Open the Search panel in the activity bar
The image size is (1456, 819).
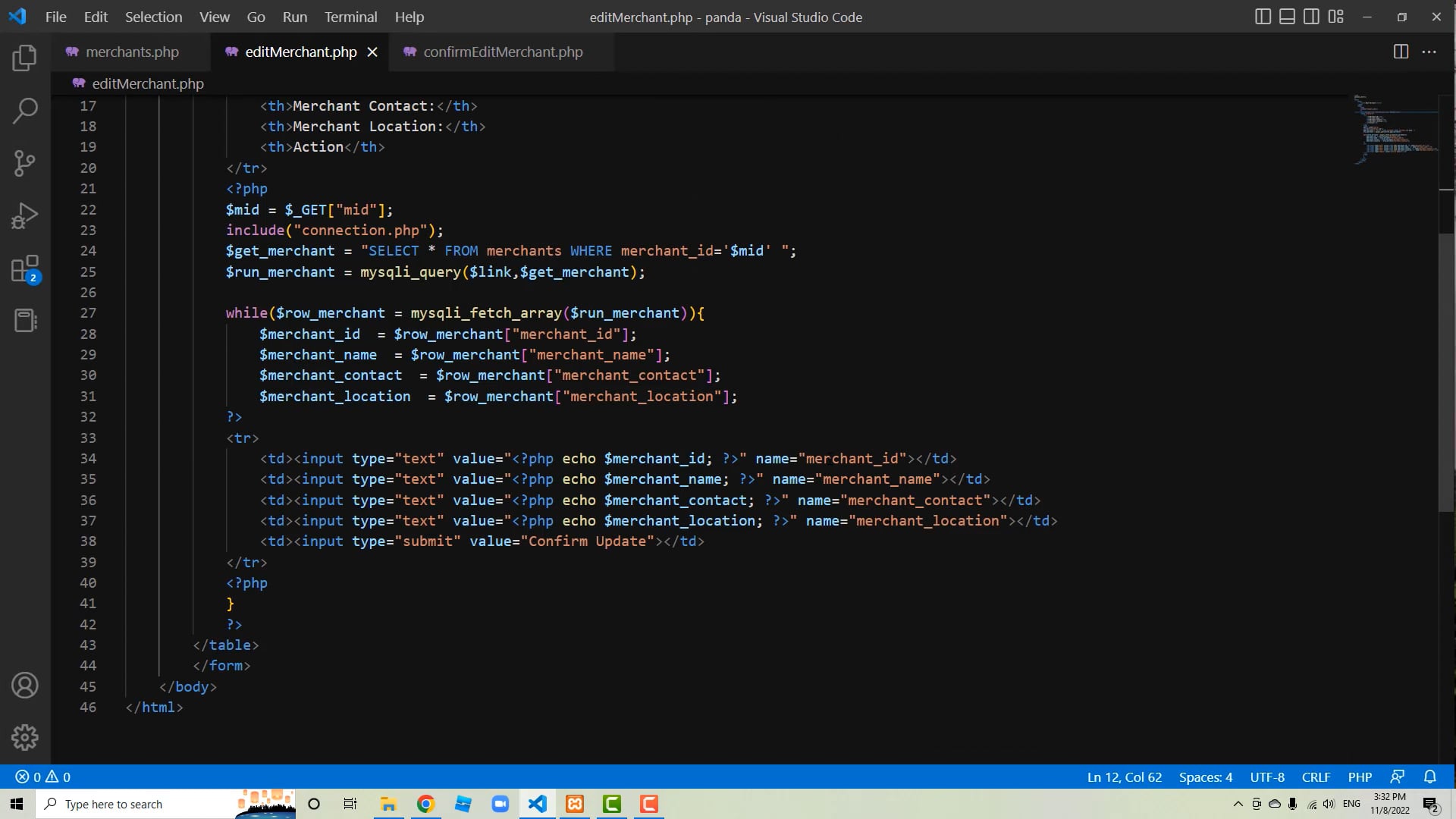point(25,111)
